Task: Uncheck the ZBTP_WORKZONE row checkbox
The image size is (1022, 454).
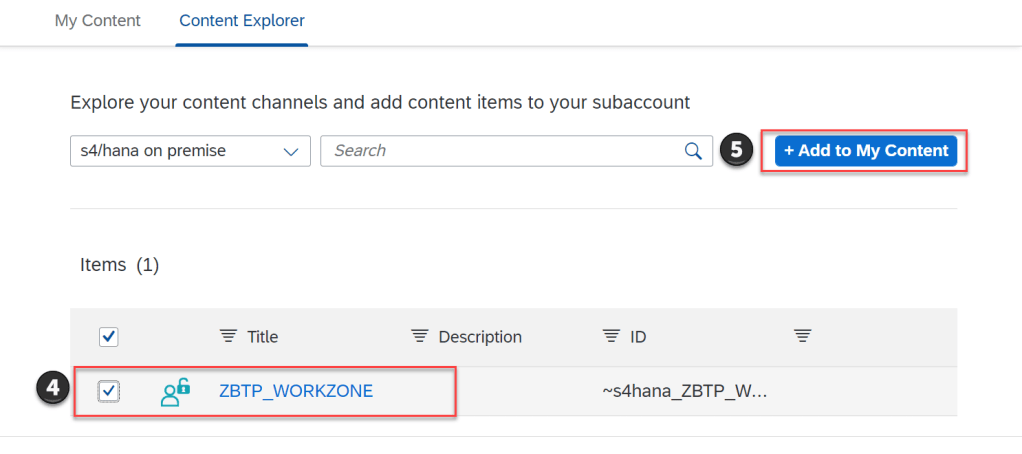Action: click(x=109, y=392)
